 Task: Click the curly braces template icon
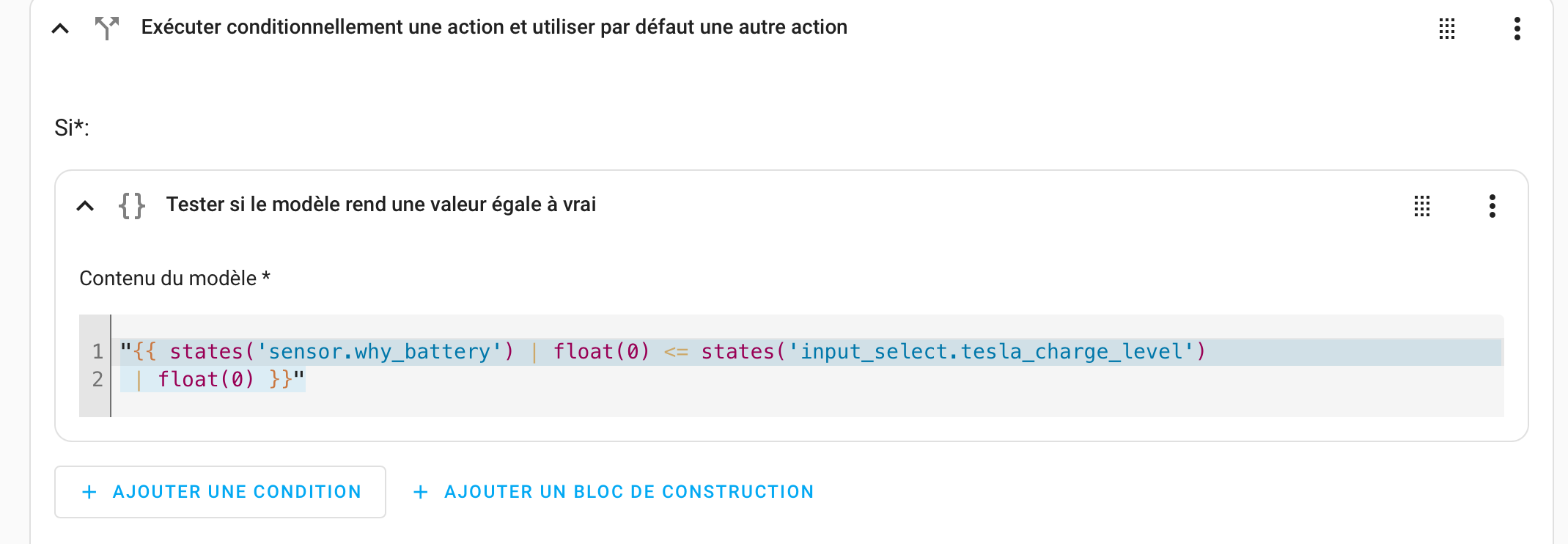(132, 205)
